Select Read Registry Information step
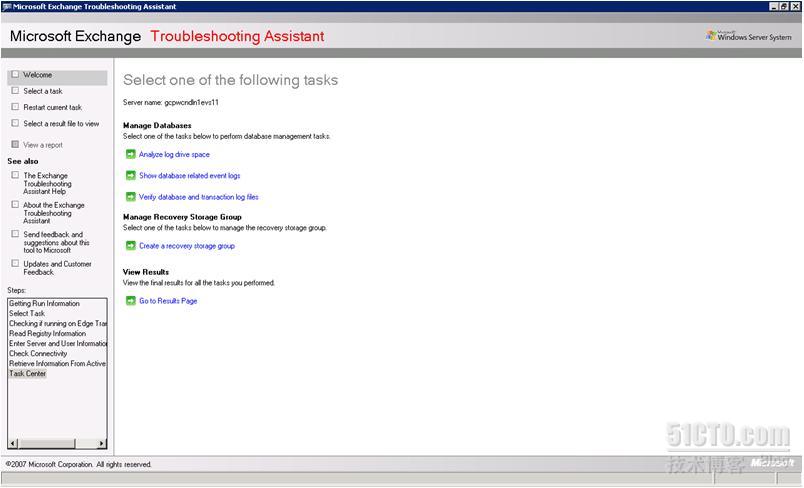 47,333
